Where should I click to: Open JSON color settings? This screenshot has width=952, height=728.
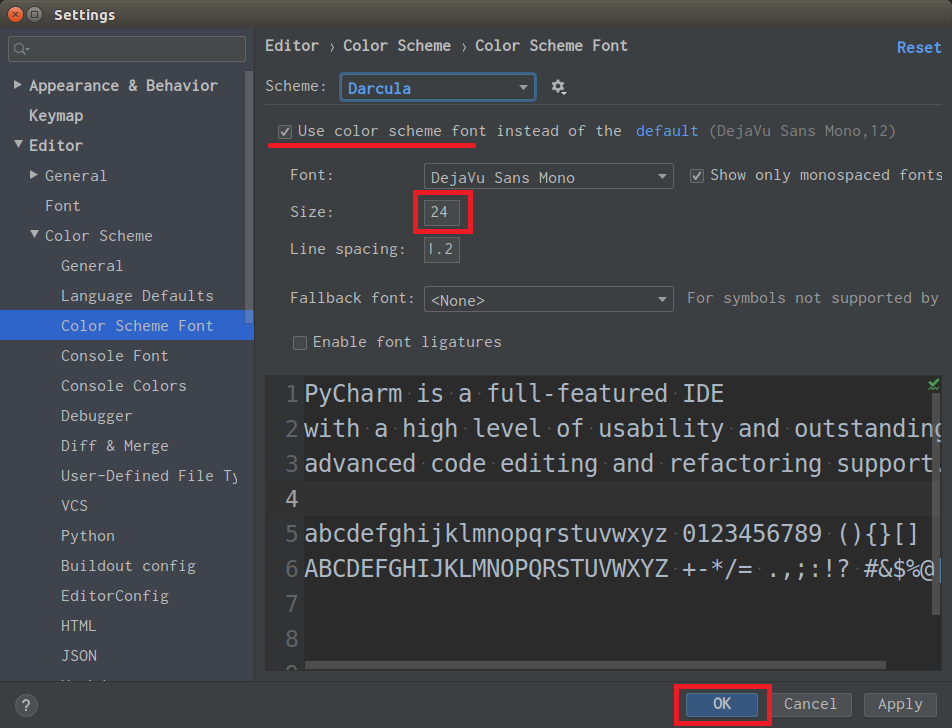(79, 656)
